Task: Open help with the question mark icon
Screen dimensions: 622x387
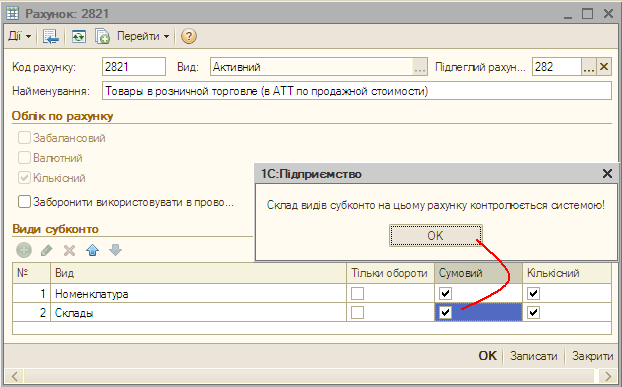Action: coord(188,36)
